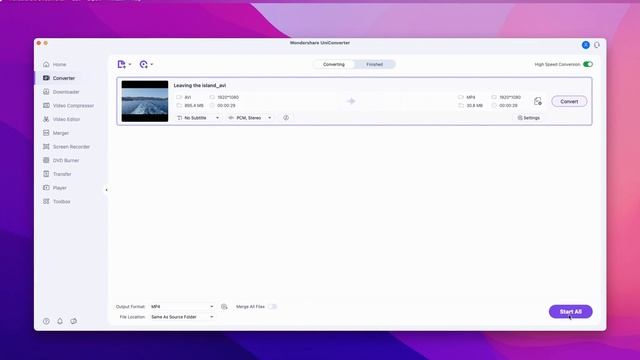Image resolution: width=640 pixels, height=360 pixels.
Task: Click the custom format icon beside Output Format
Action: [x=224, y=307]
